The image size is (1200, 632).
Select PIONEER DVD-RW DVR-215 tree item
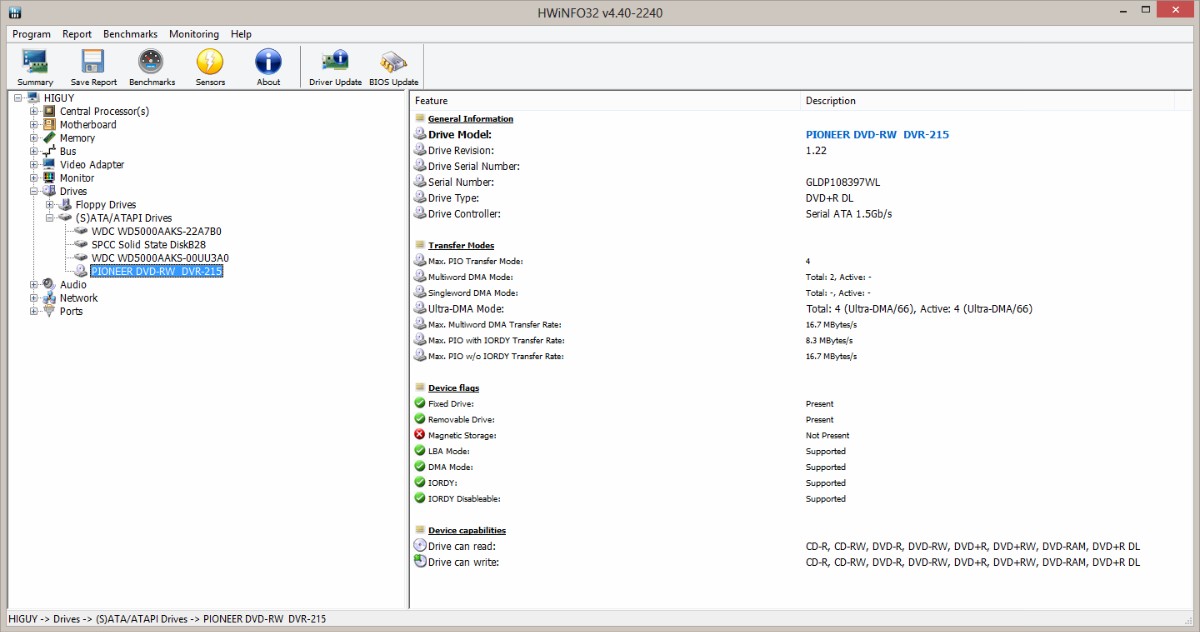[156, 271]
